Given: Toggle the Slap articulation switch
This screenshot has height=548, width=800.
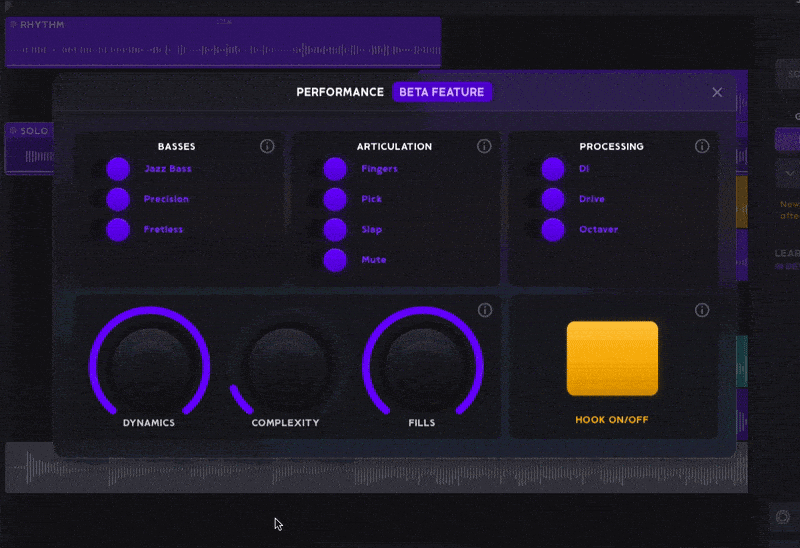Looking at the screenshot, I should 335,230.
